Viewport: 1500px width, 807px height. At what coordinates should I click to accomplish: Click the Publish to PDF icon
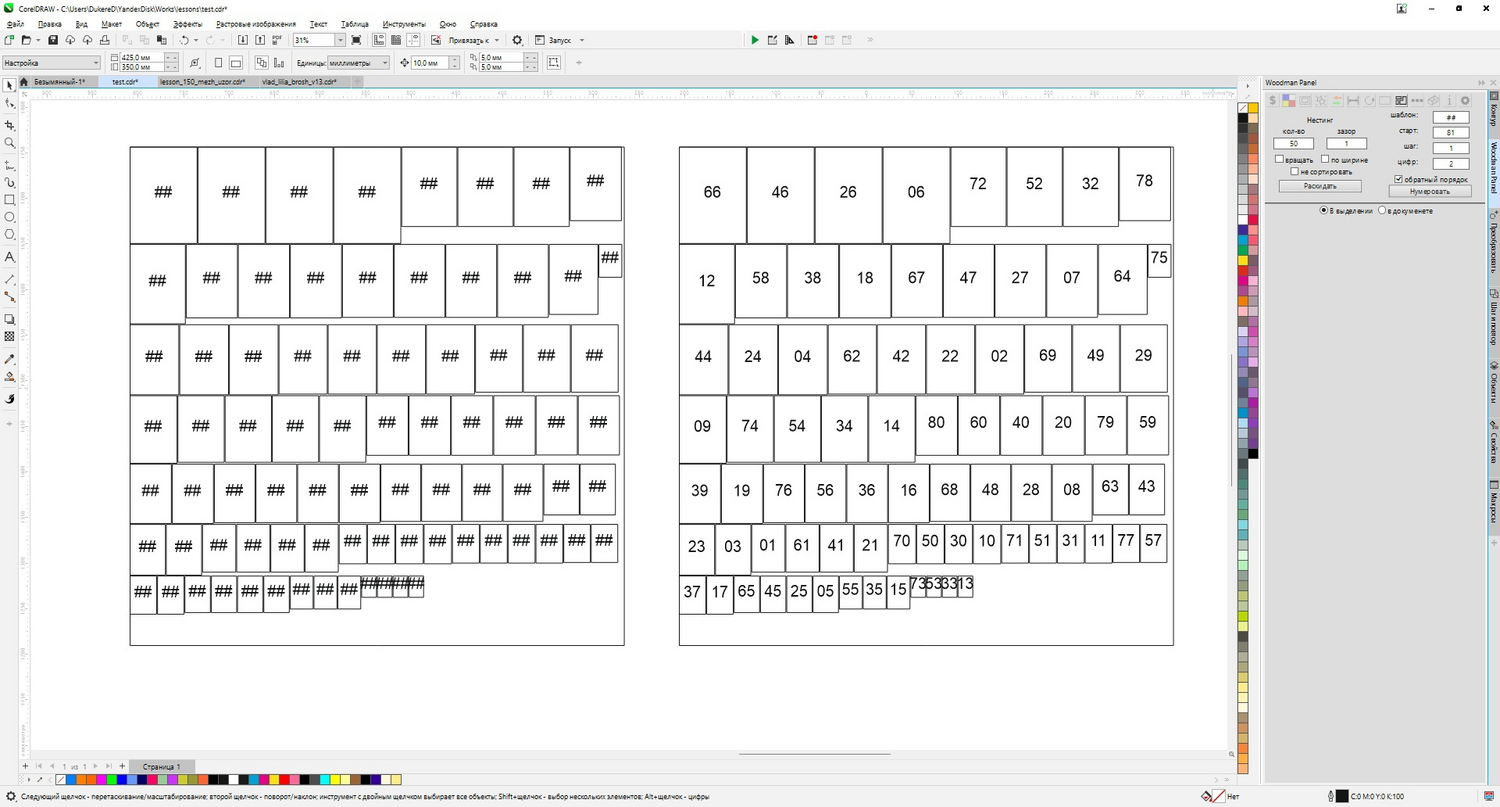(x=278, y=40)
